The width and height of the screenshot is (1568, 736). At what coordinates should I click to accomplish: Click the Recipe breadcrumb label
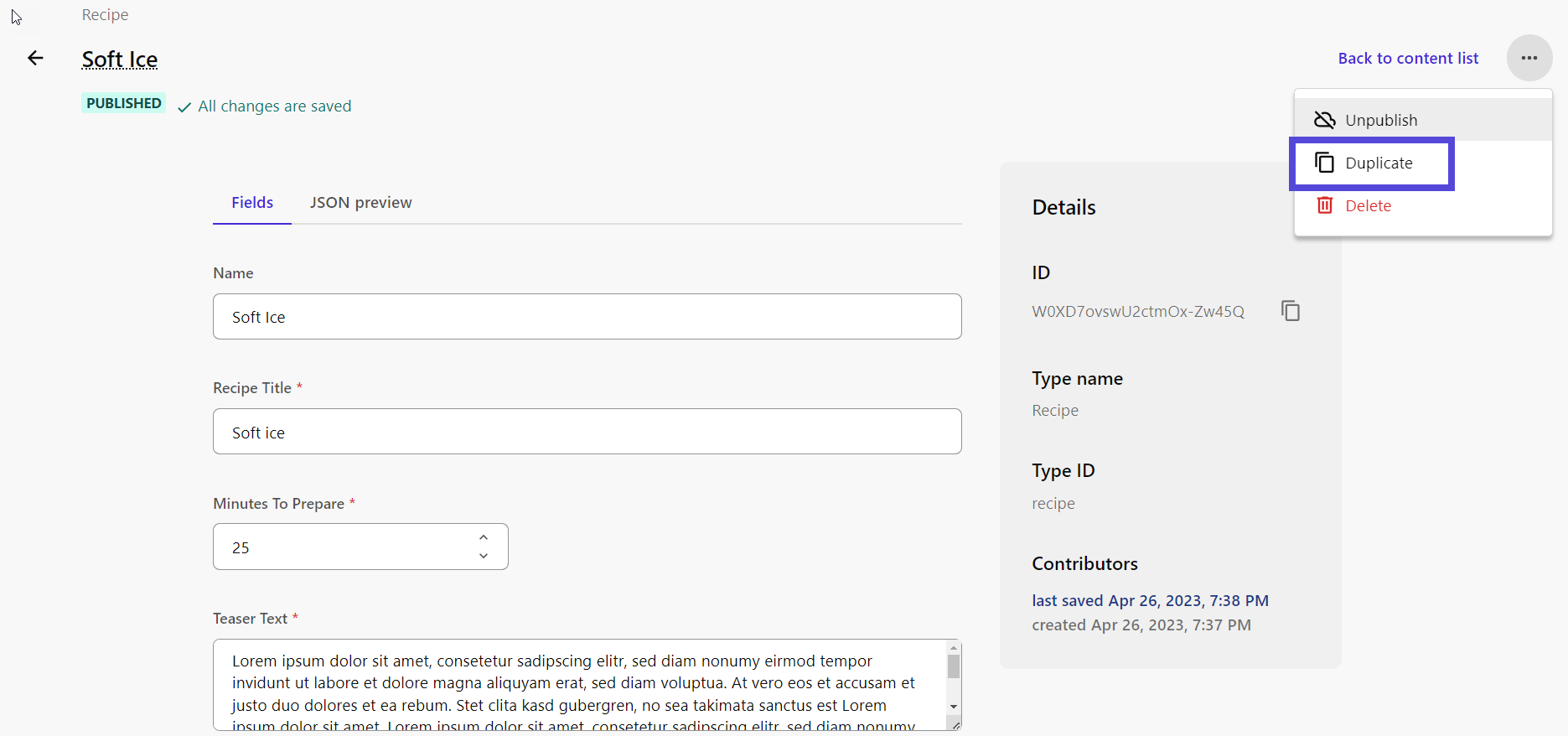tap(104, 14)
